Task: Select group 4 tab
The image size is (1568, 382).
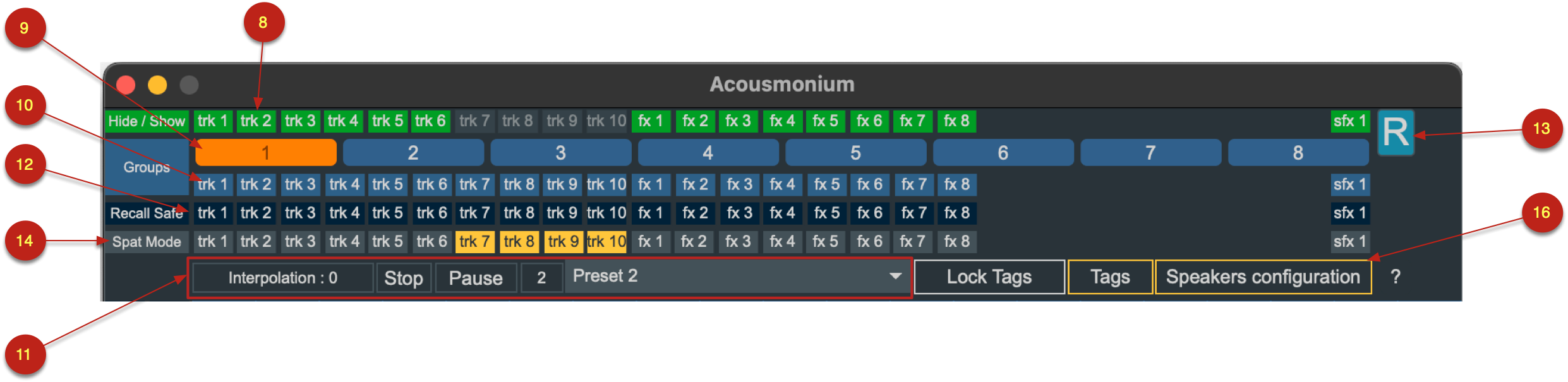Action: [708, 153]
